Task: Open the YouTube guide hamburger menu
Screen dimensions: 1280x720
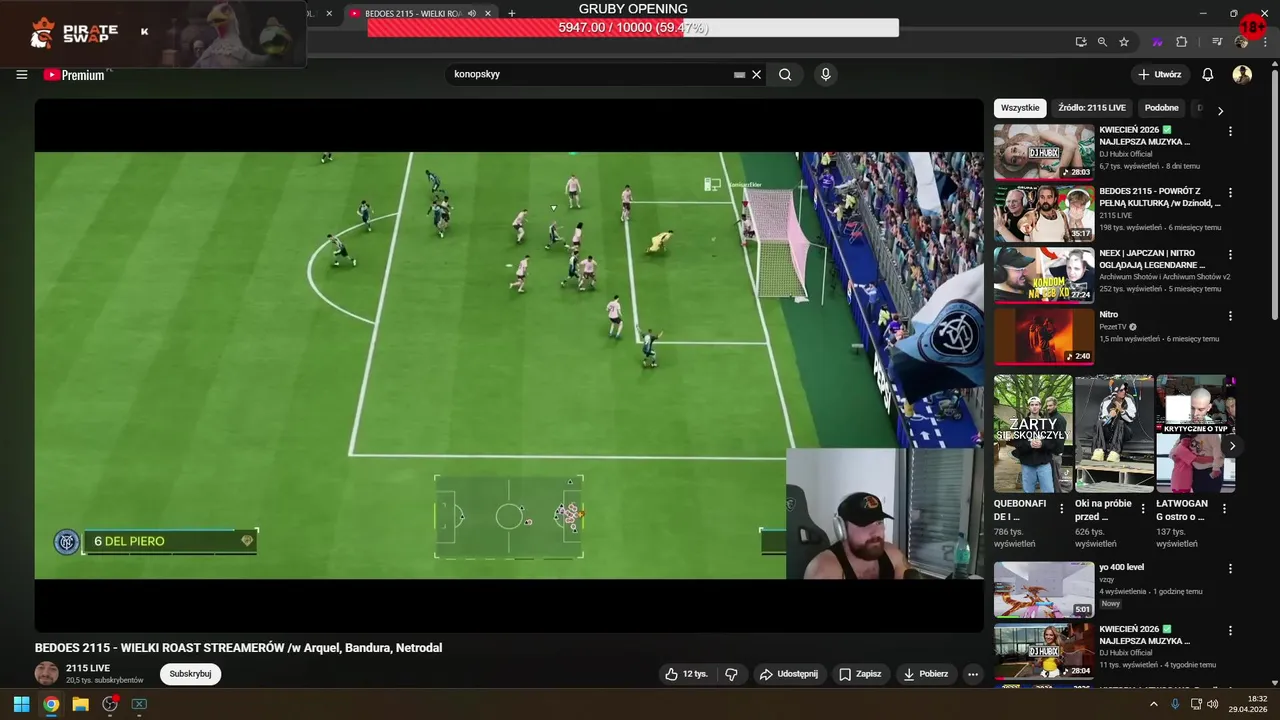Action: [22, 75]
